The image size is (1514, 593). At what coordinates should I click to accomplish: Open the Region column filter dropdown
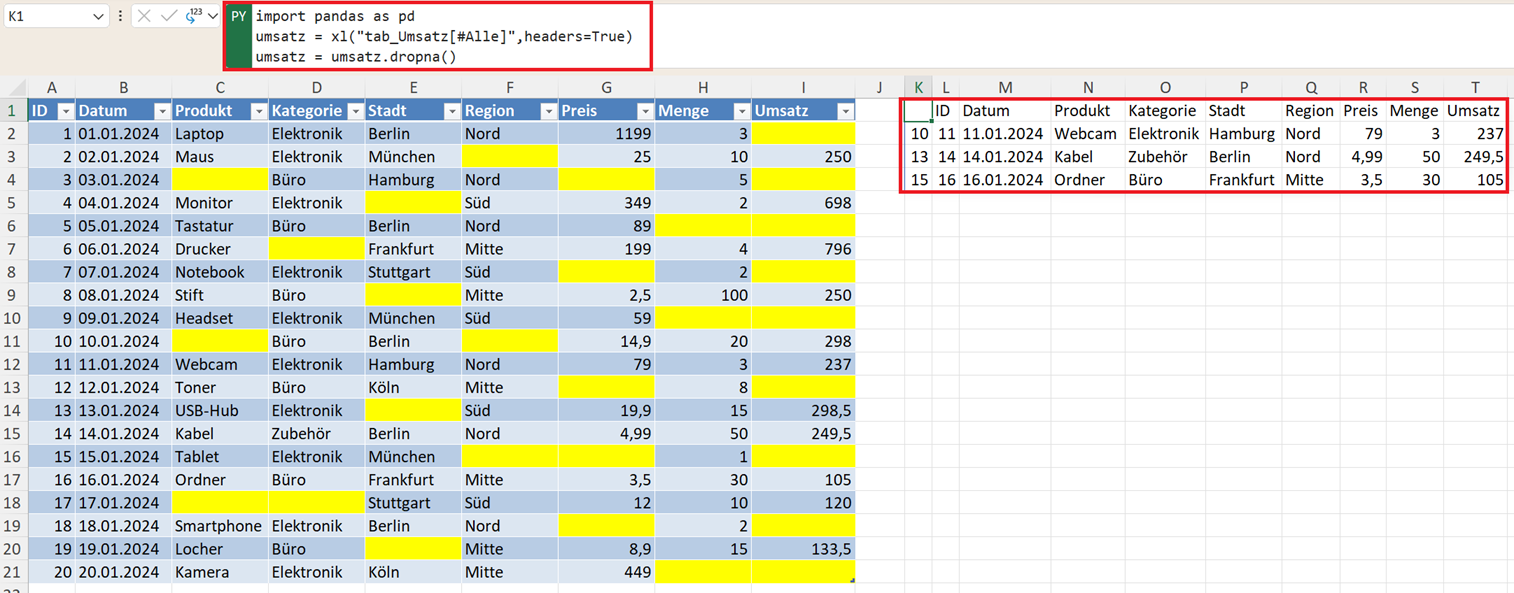pos(548,111)
